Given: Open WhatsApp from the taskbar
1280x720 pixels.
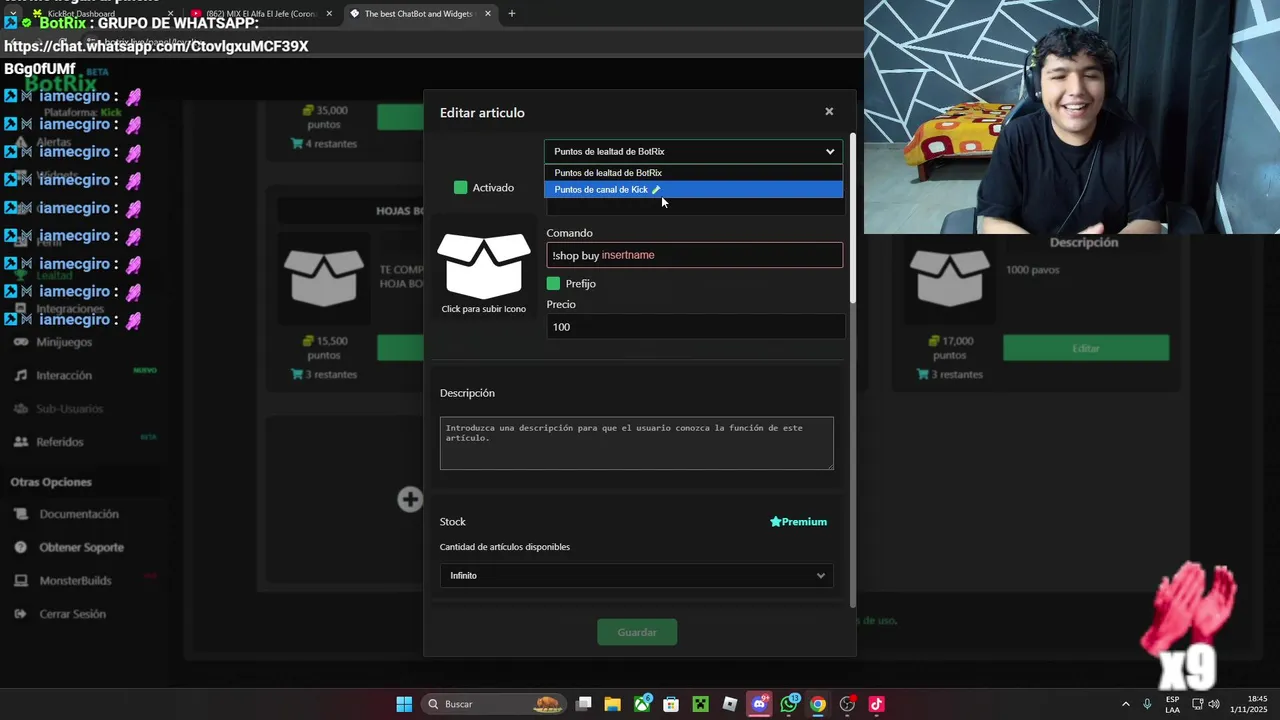Looking at the screenshot, I should pyautogui.click(x=789, y=704).
